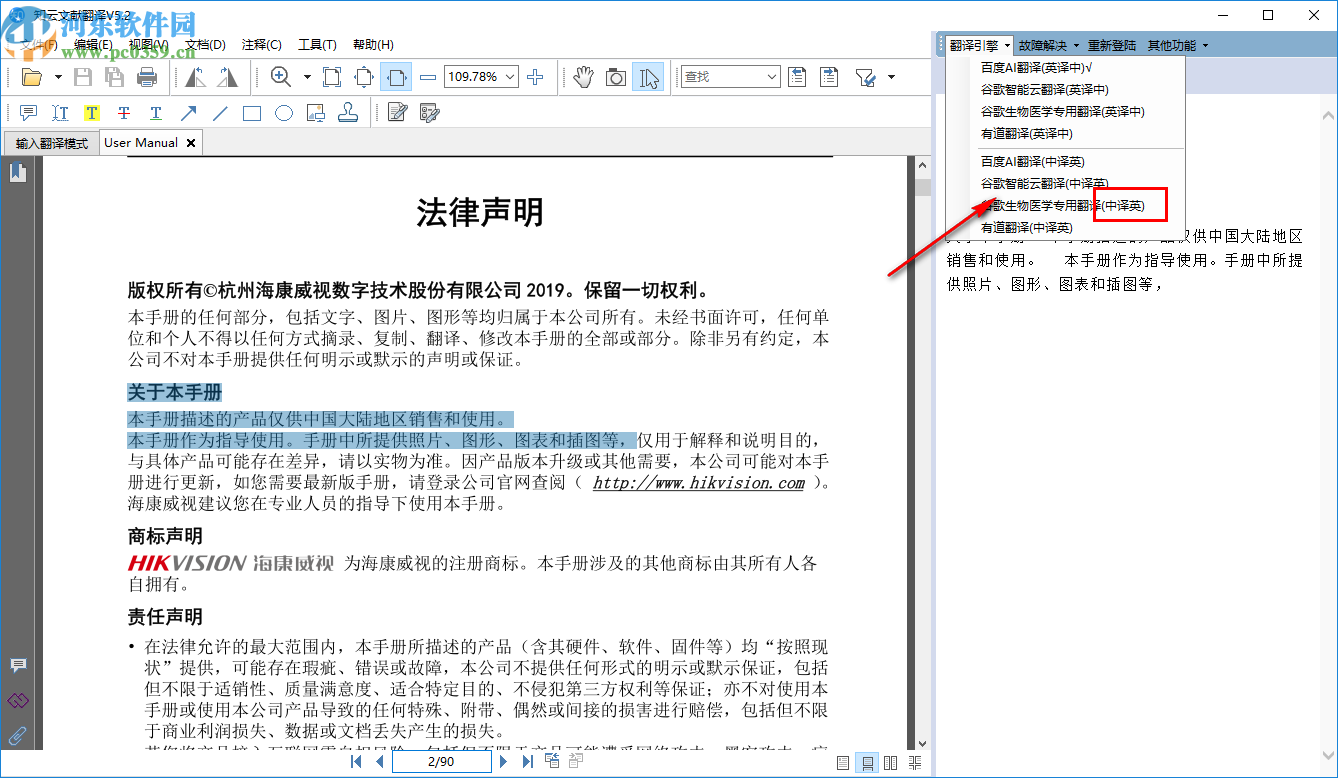This screenshot has width=1338, height=778.
Task: Go to the next page
Action: click(x=503, y=762)
